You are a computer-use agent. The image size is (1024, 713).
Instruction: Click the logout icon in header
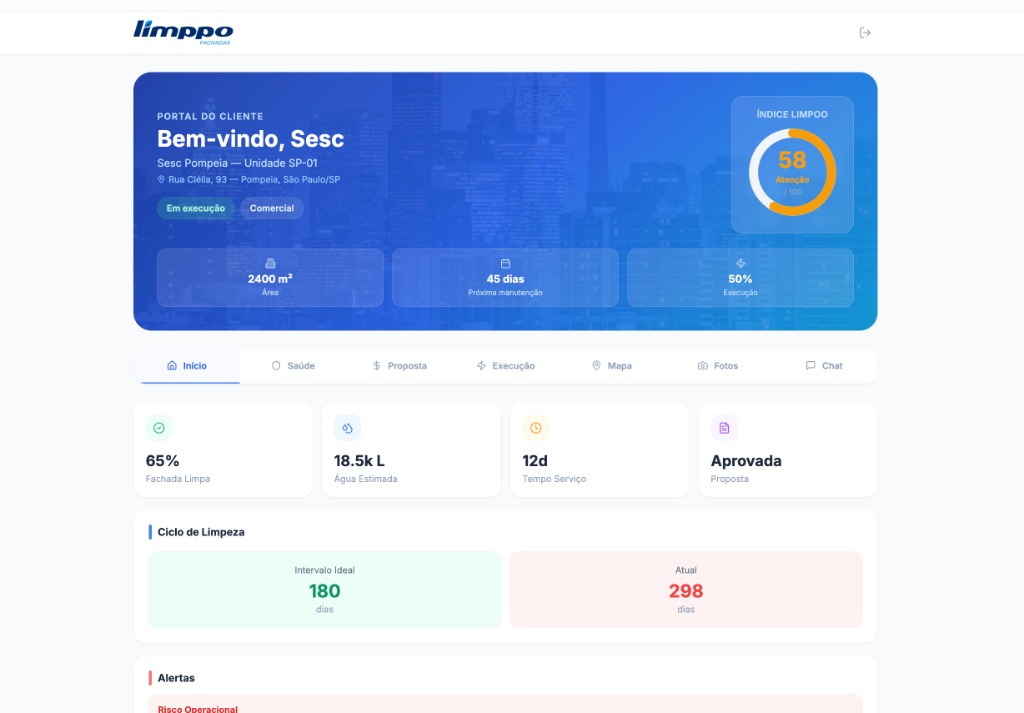click(865, 33)
